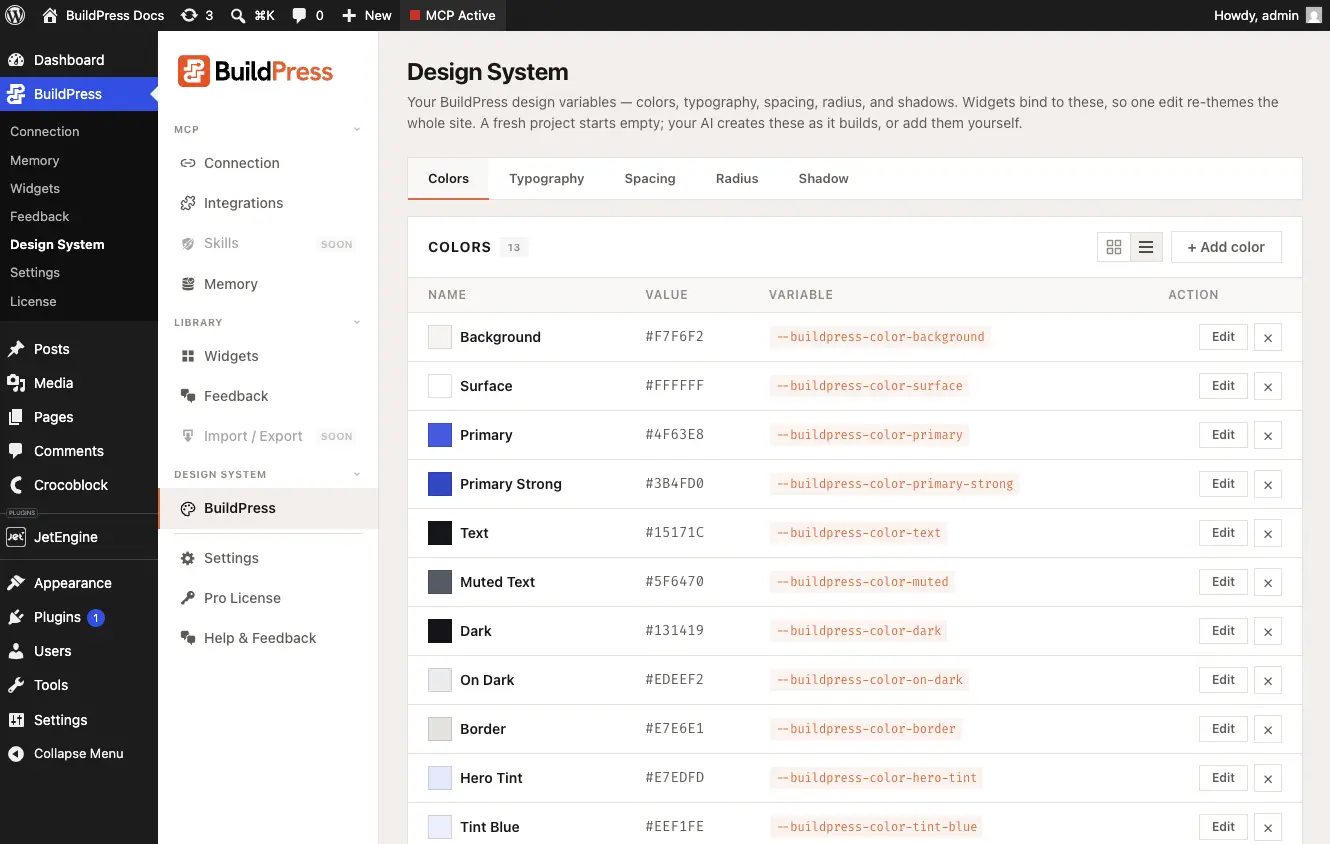Click the Dashboard gauge icon
Screen dimensions: 1330x844
click(x=16, y=60)
